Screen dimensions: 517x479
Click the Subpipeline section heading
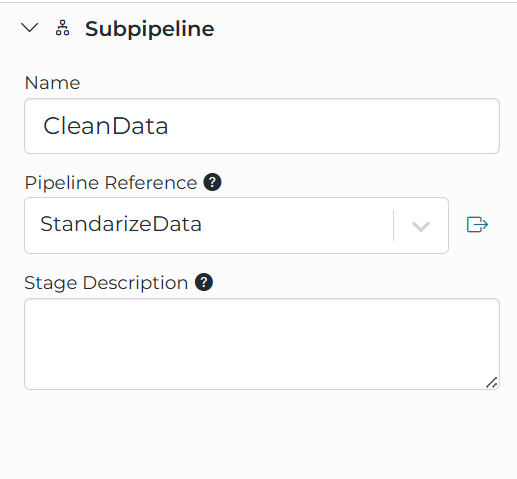149,29
